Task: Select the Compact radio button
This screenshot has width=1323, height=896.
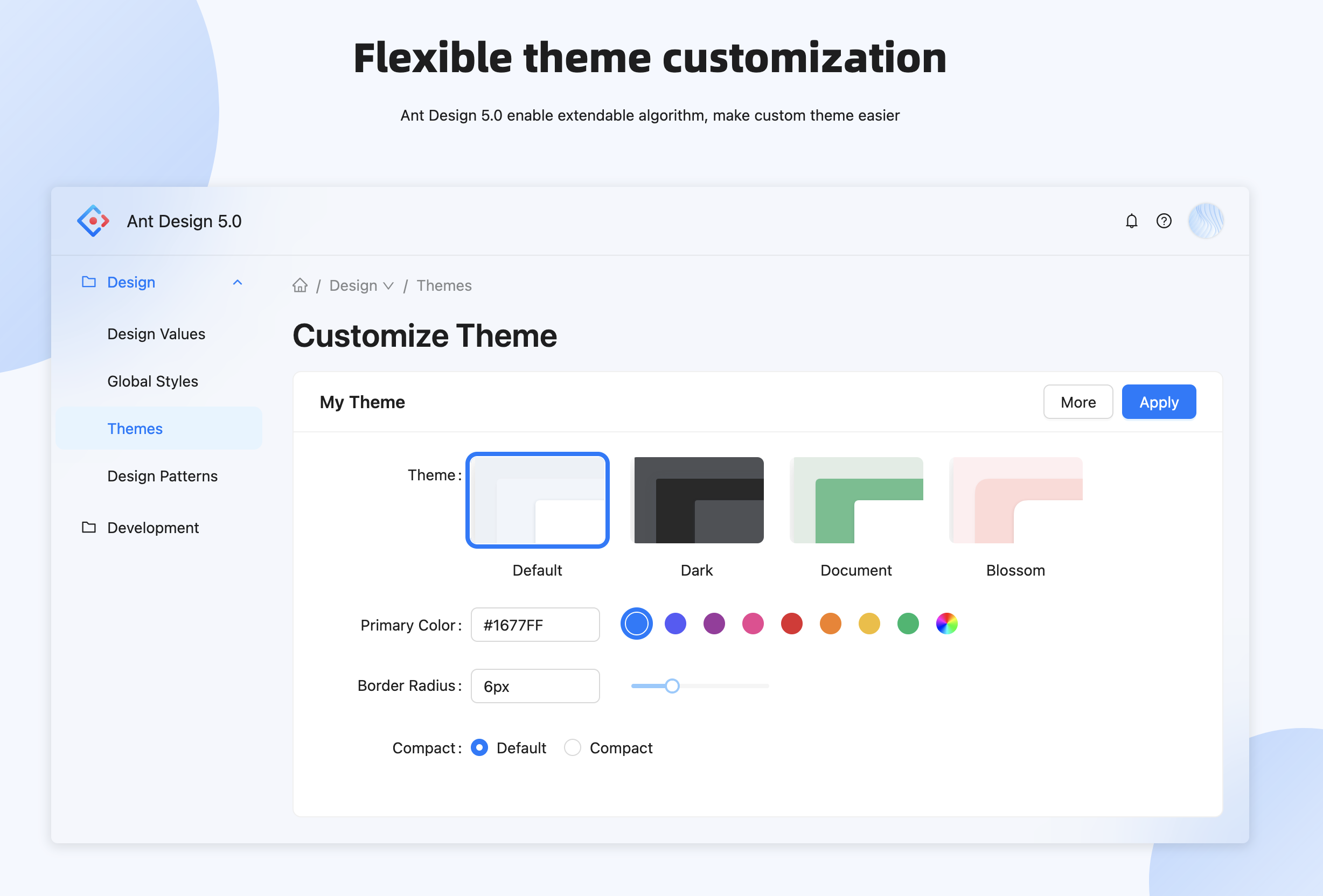Action: (572, 747)
